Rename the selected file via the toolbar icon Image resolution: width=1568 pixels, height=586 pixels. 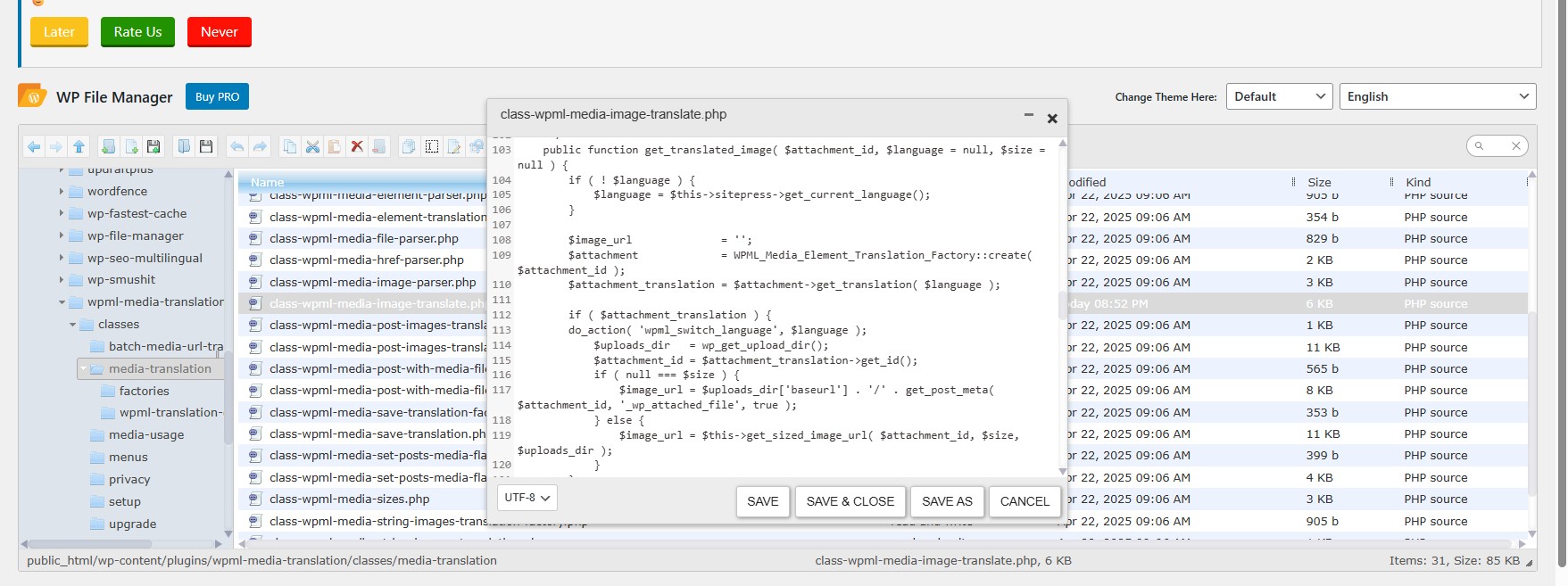point(432,146)
